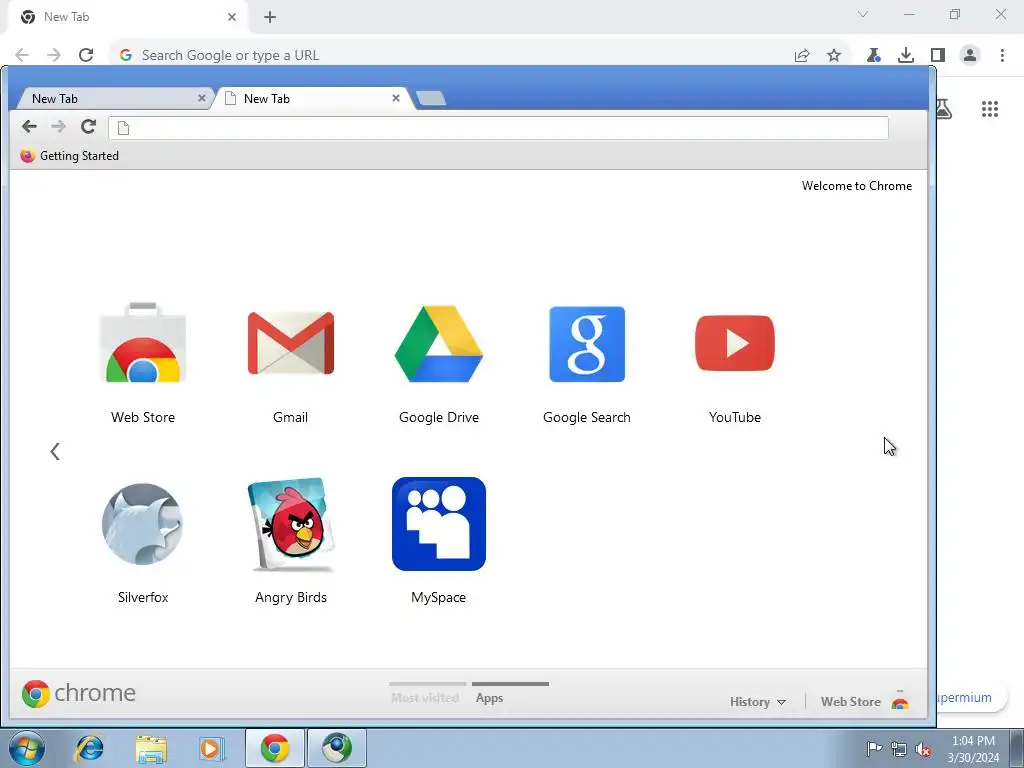Click outer browser forward arrow
Screen dimensions: 1024x768
tap(54, 55)
